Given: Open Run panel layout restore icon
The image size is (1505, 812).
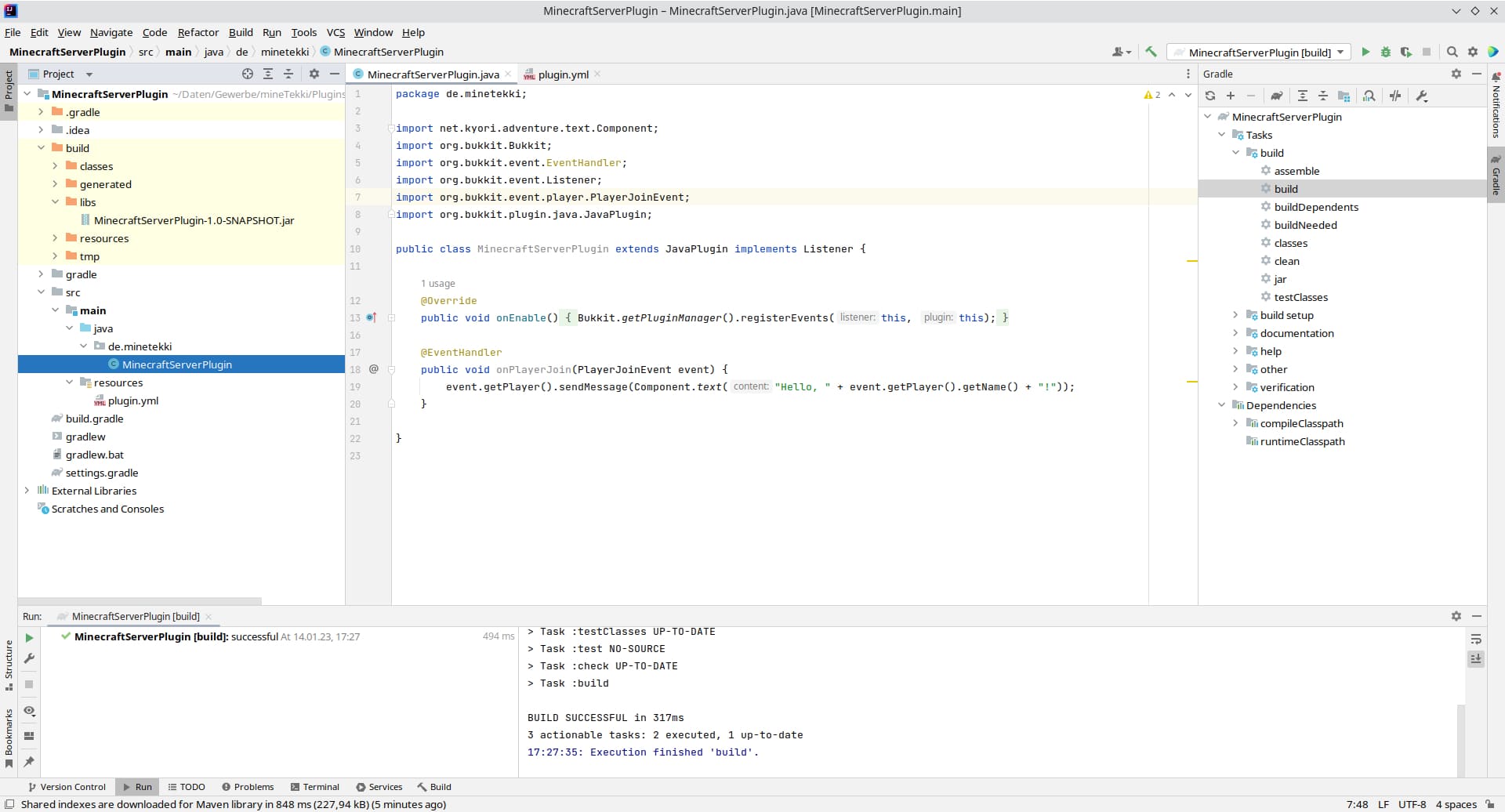Looking at the screenshot, I should 29,736.
